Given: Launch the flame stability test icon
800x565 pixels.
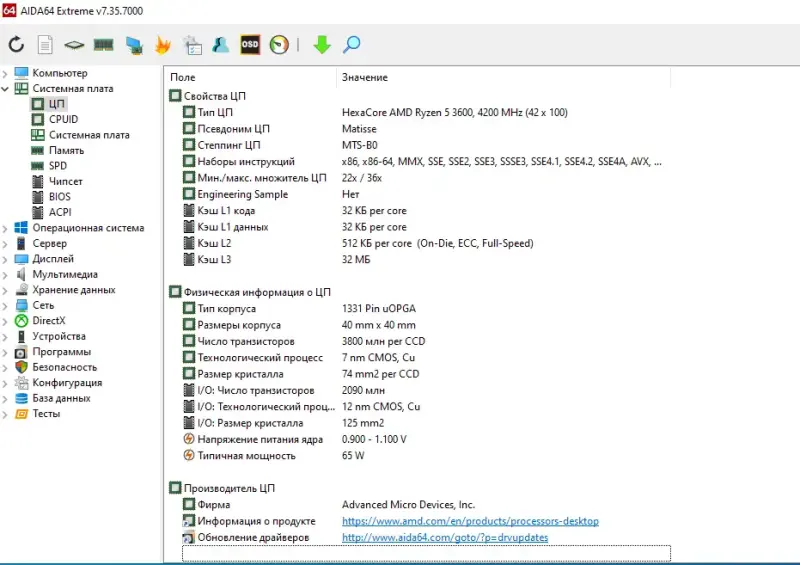Looking at the screenshot, I should click(163, 45).
